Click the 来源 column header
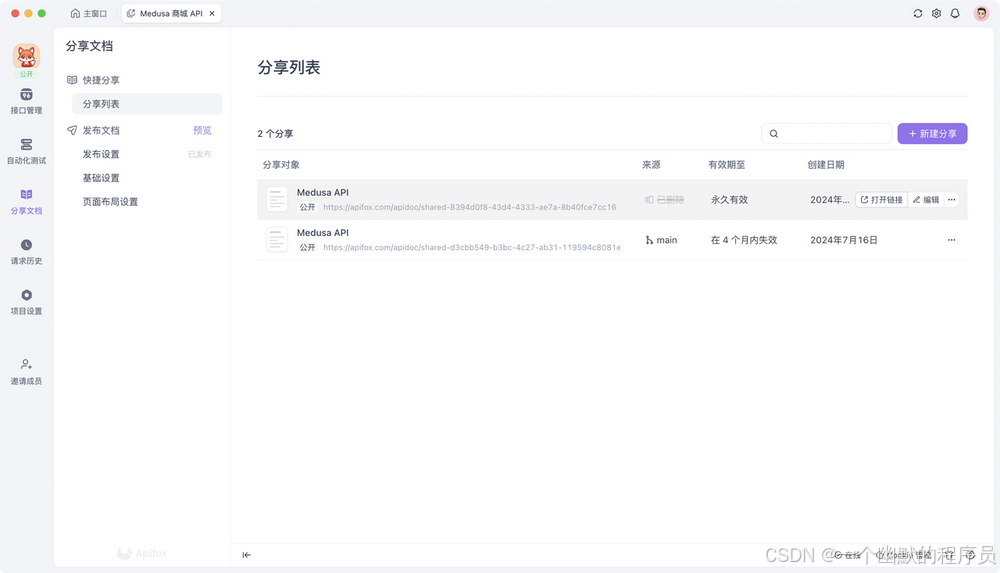This screenshot has height=573, width=1000. (x=651, y=165)
